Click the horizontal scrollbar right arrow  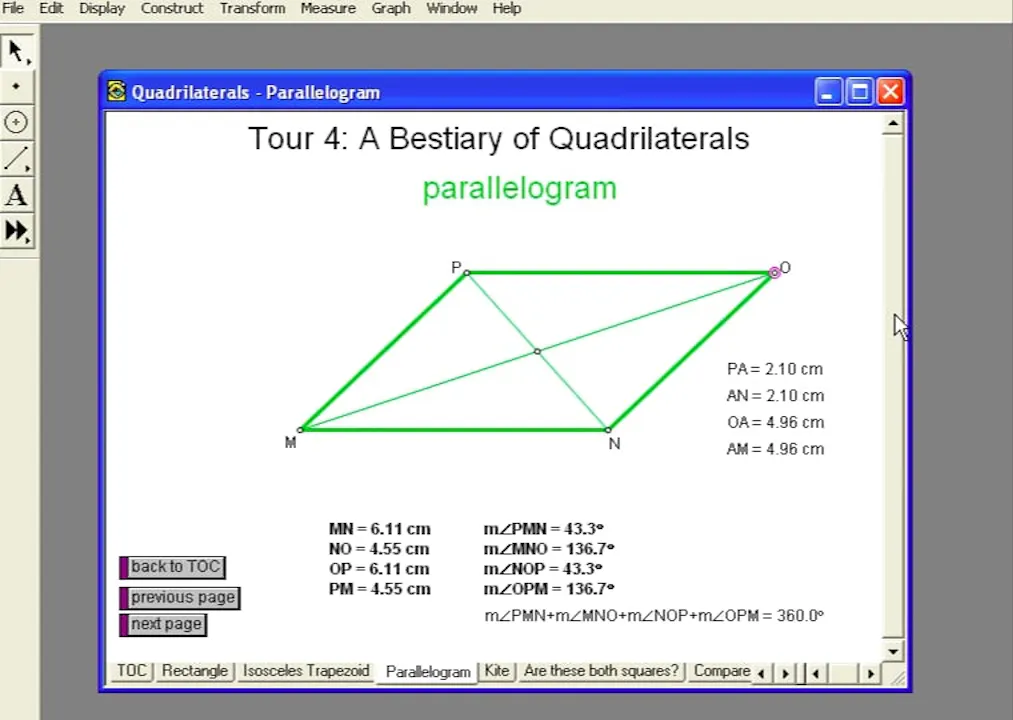pyautogui.click(x=871, y=673)
